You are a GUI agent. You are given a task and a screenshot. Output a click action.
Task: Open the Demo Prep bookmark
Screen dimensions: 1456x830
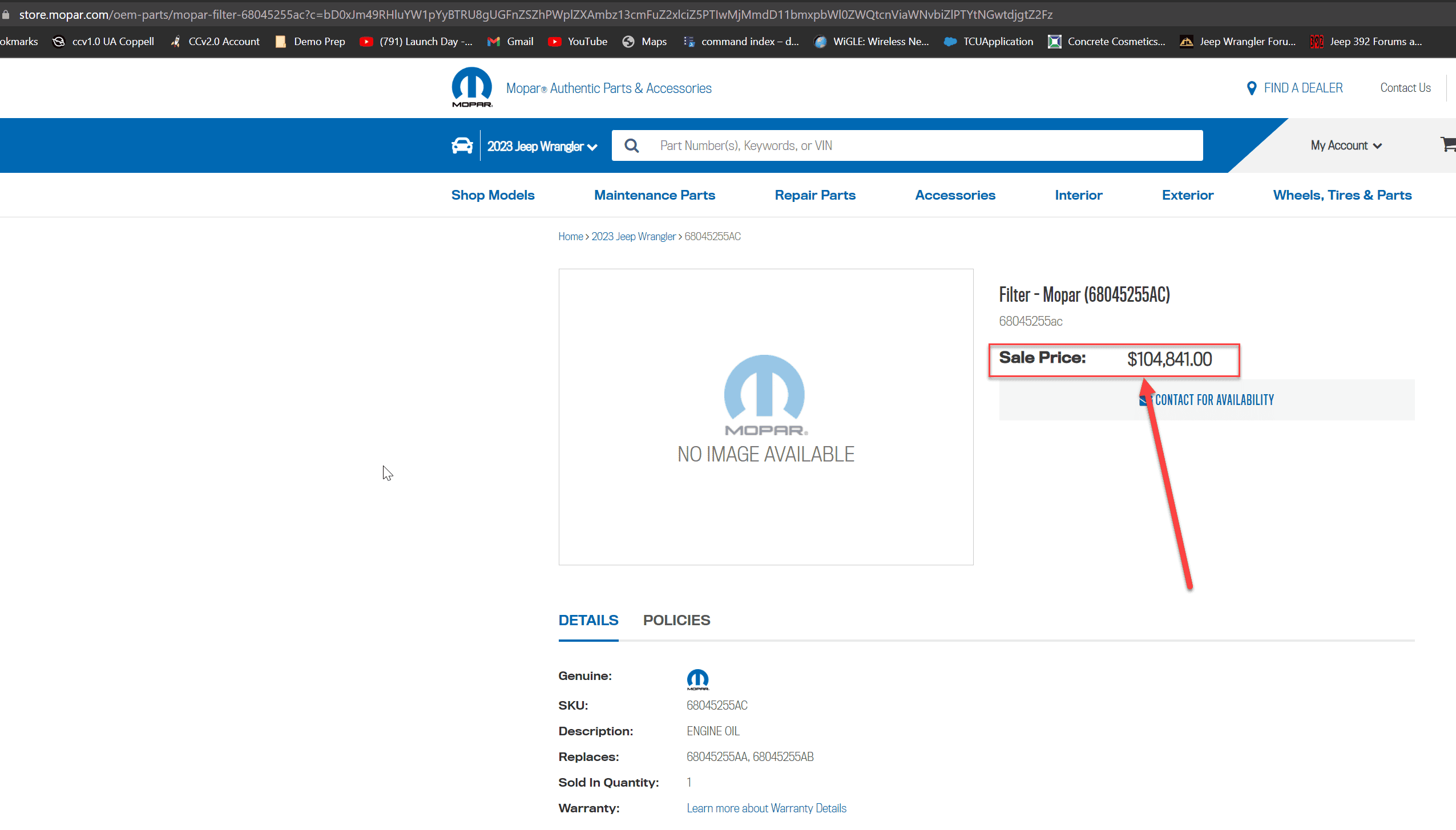pyautogui.click(x=310, y=42)
